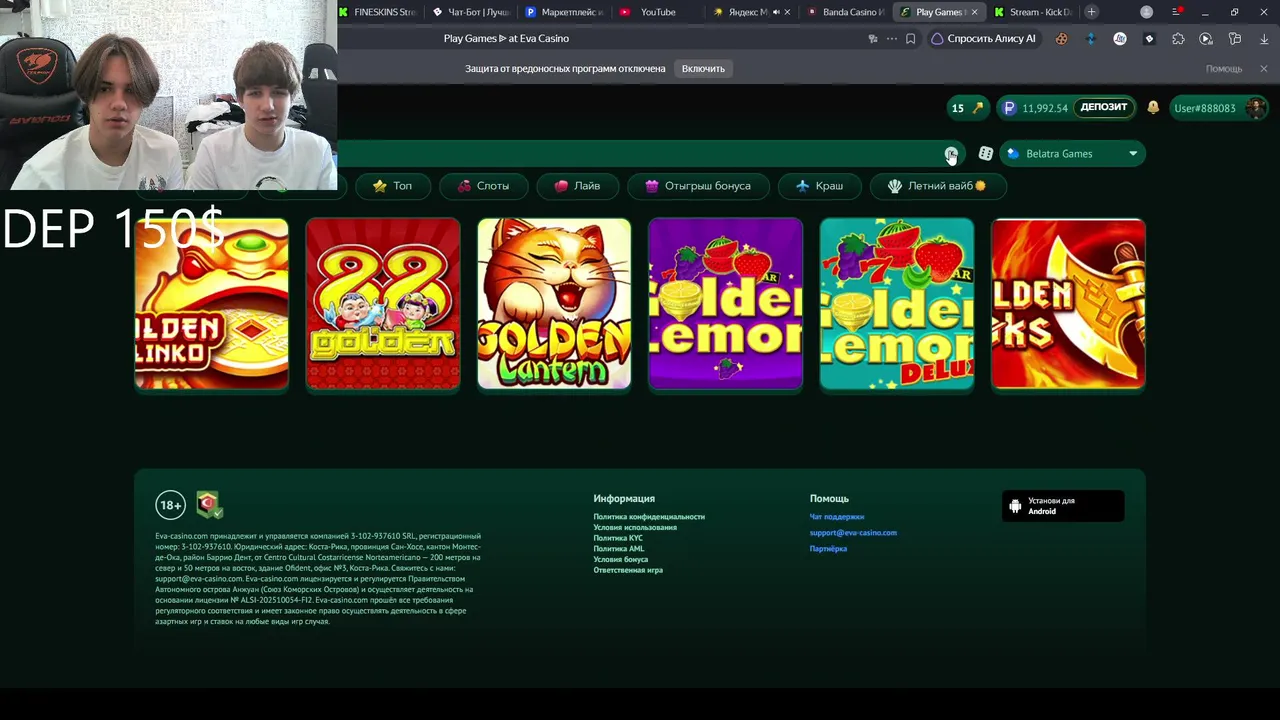Clear the search field with X icon
Screen dimensions: 1280x720
[951, 154]
